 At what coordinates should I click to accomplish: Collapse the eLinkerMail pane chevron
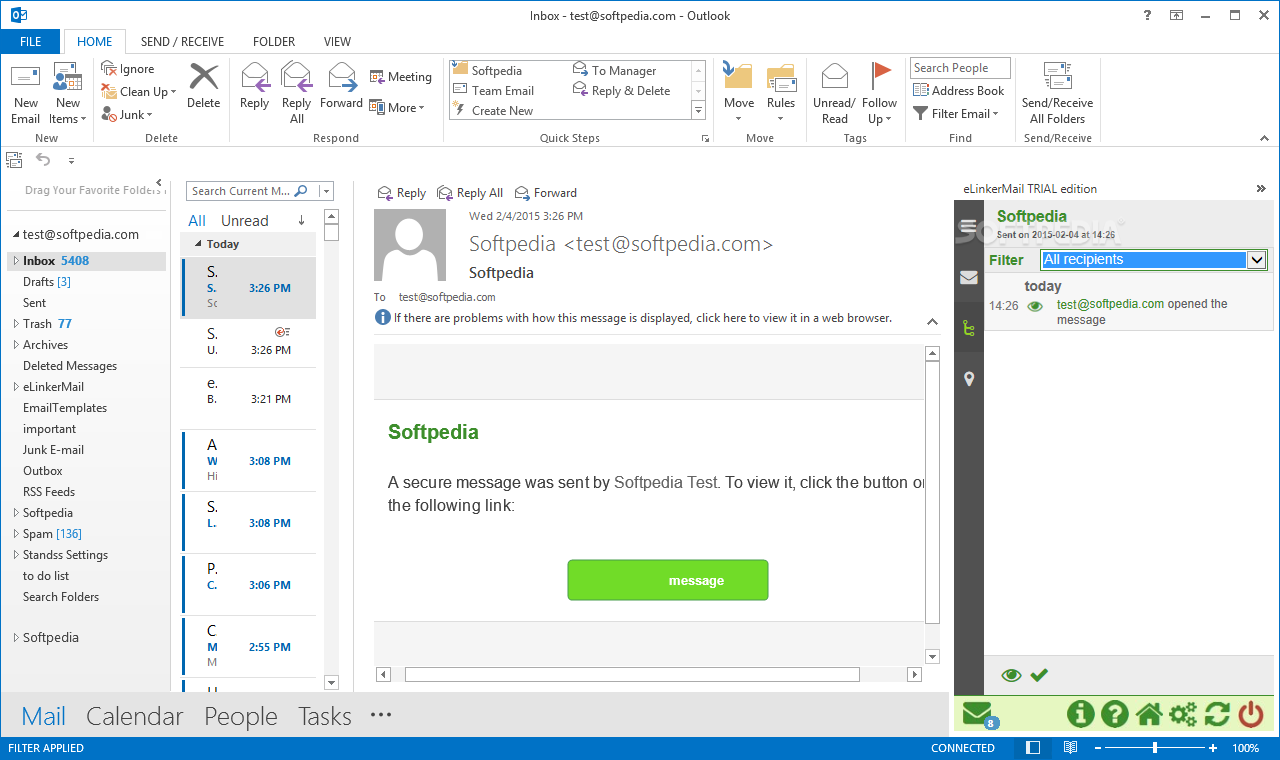[x=1261, y=188]
